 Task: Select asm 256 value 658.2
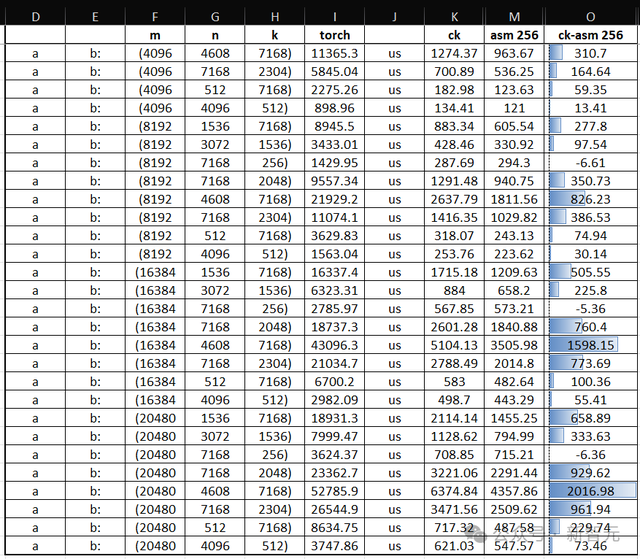point(514,291)
